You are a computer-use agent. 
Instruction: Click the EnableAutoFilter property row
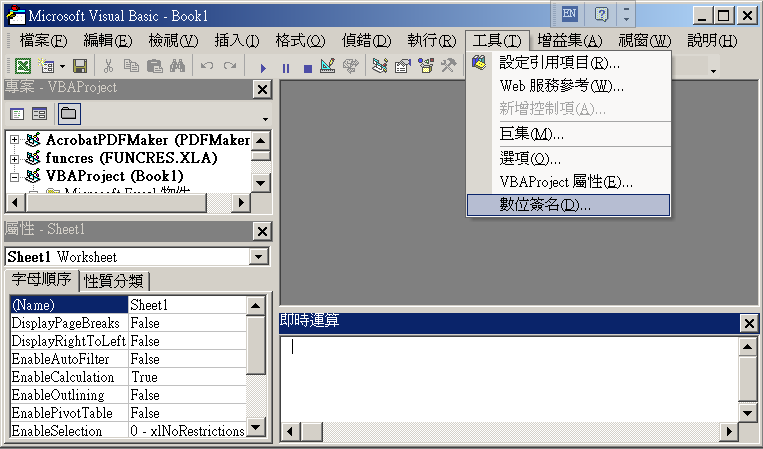coord(128,359)
